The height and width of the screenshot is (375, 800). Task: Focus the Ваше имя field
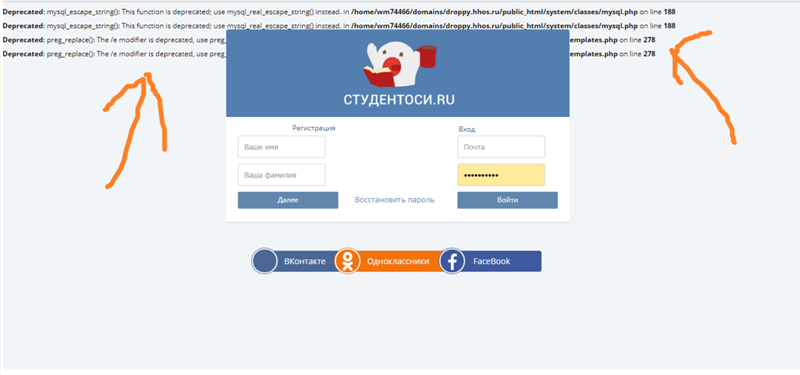coord(282,147)
